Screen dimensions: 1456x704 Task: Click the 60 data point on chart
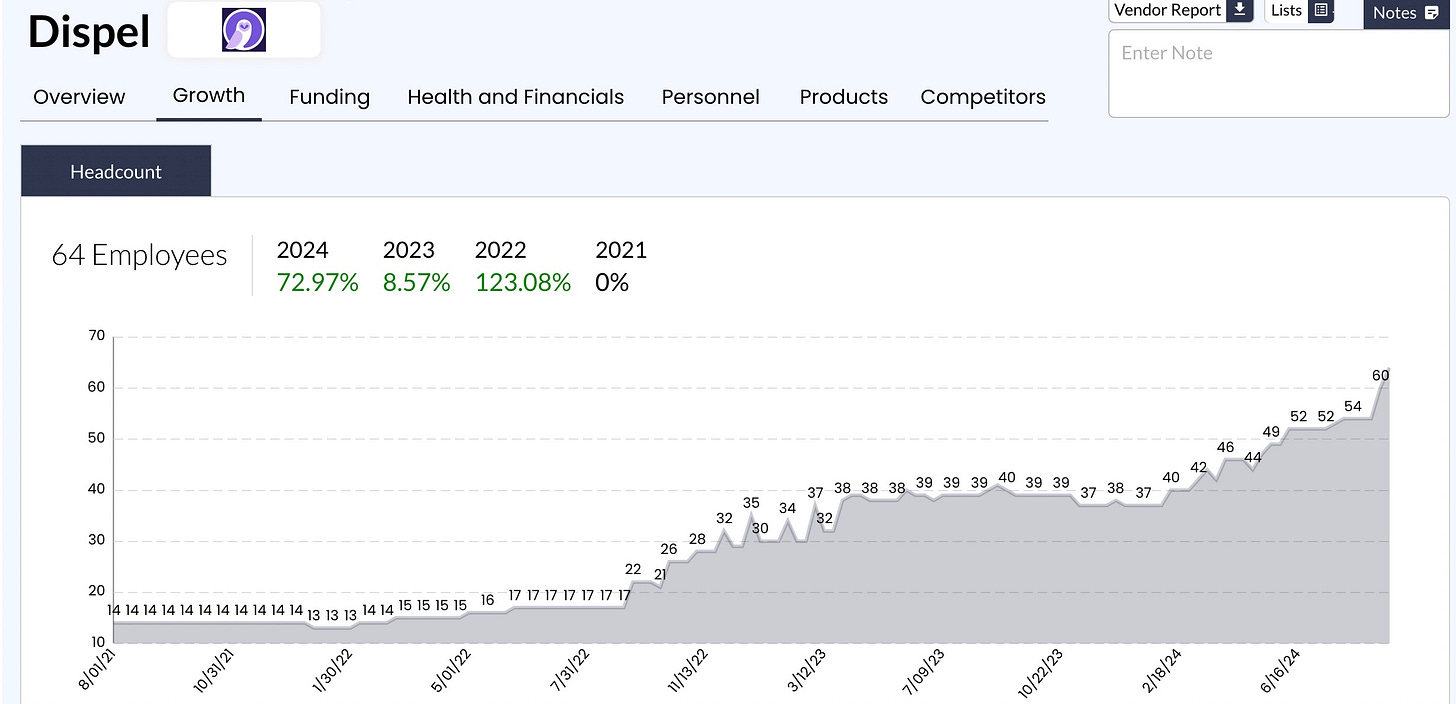coord(1381,375)
